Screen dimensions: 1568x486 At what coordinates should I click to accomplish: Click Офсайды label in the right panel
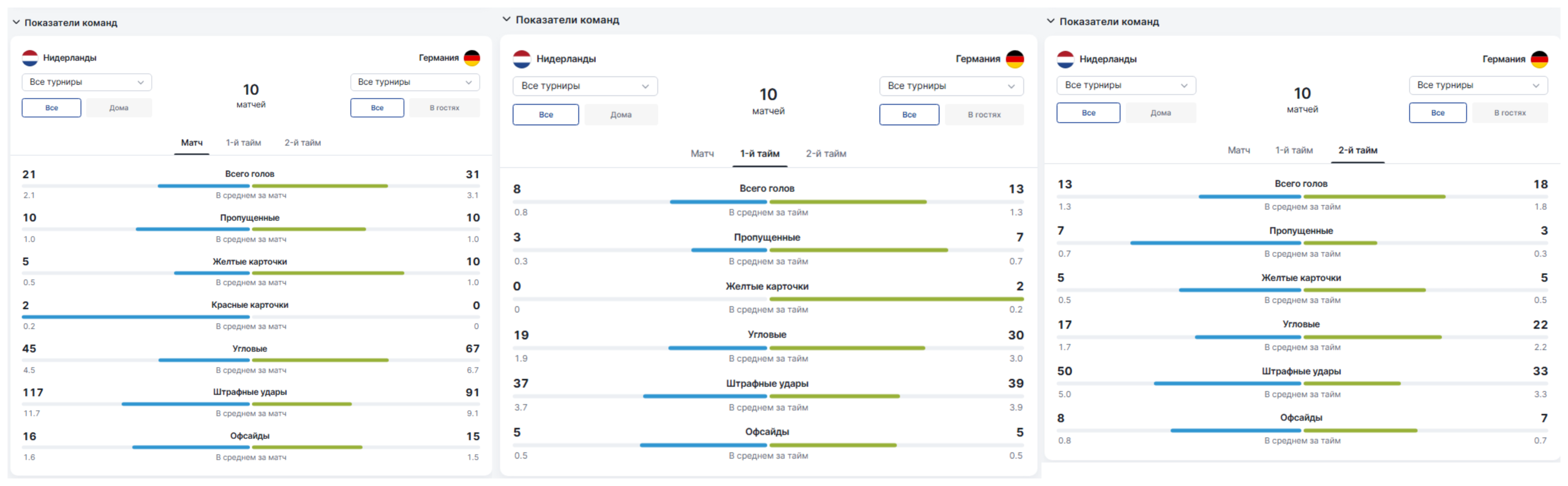[1301, 417]
